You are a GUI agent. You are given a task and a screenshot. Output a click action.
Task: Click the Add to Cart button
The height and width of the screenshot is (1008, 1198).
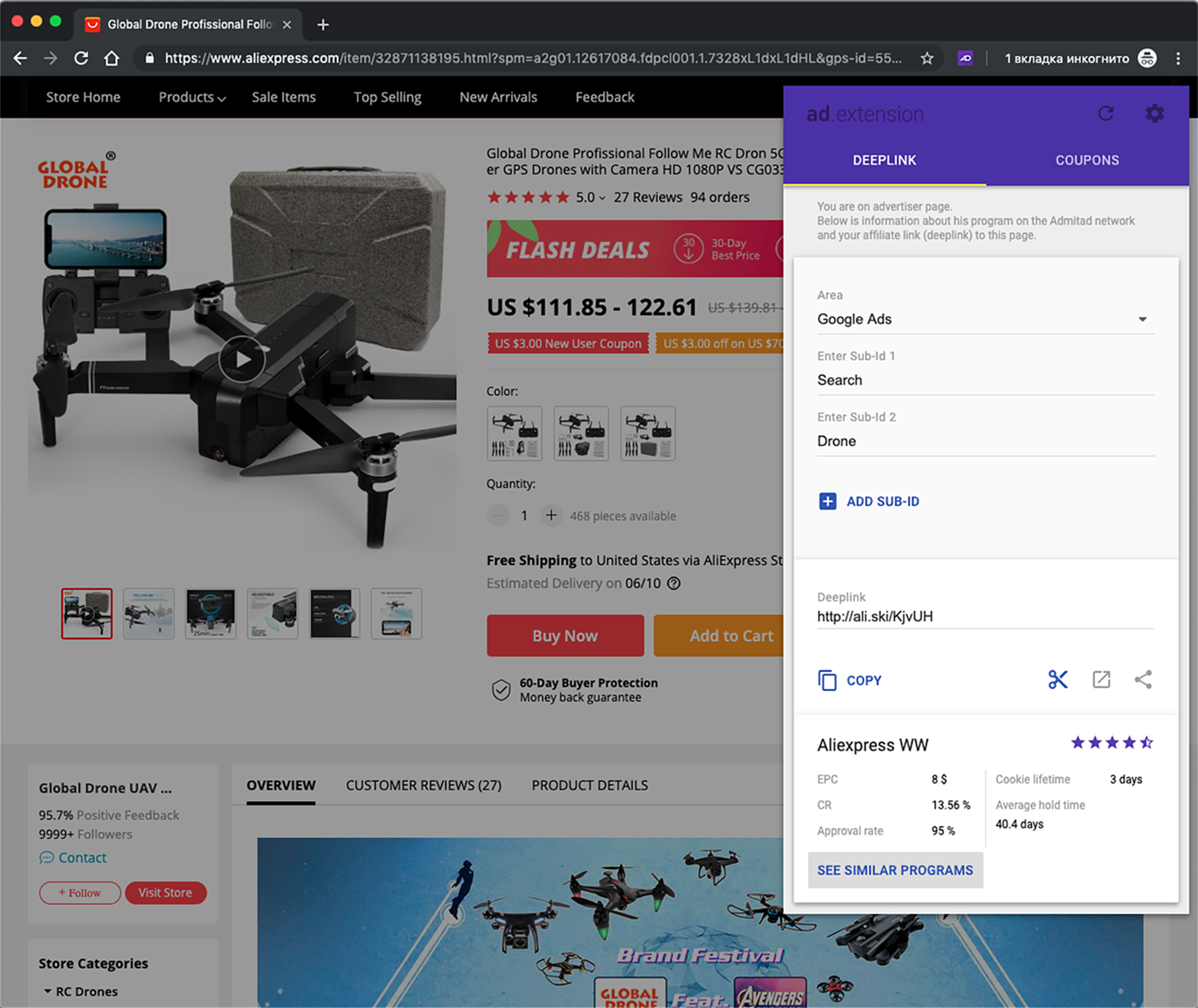click(719, 636)
